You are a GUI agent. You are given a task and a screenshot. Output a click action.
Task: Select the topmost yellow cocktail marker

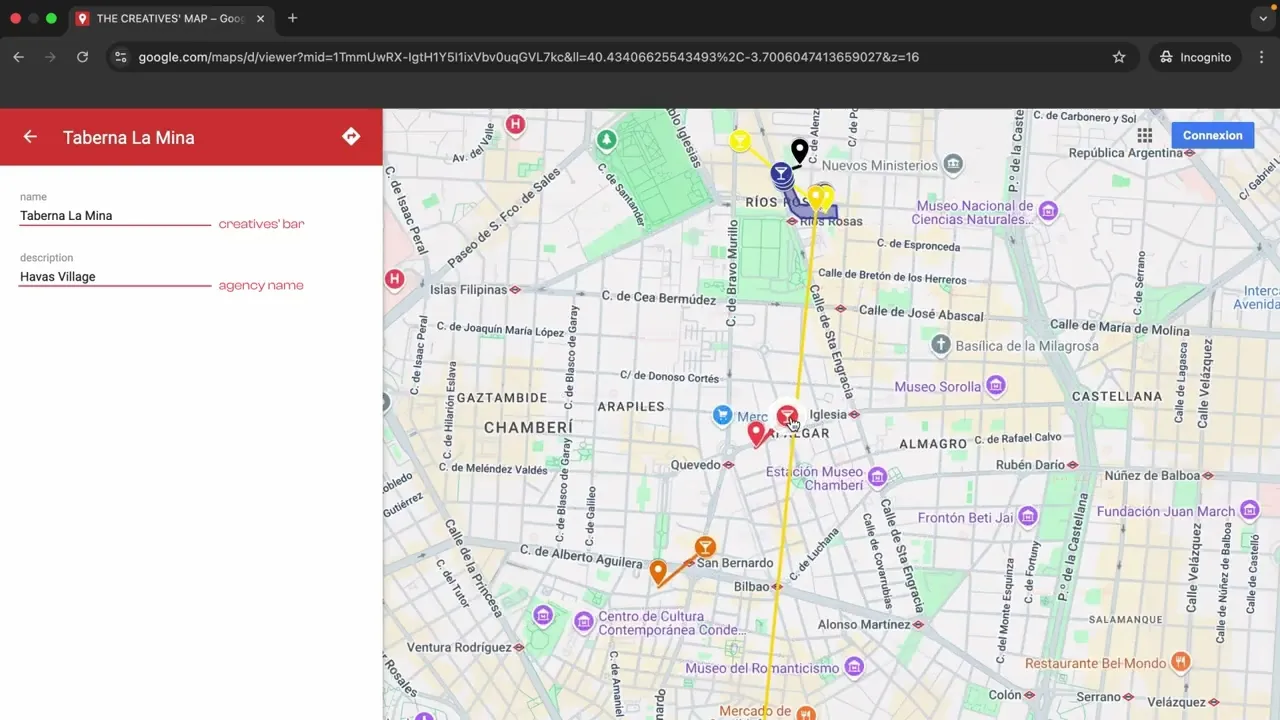pos(740,141)
